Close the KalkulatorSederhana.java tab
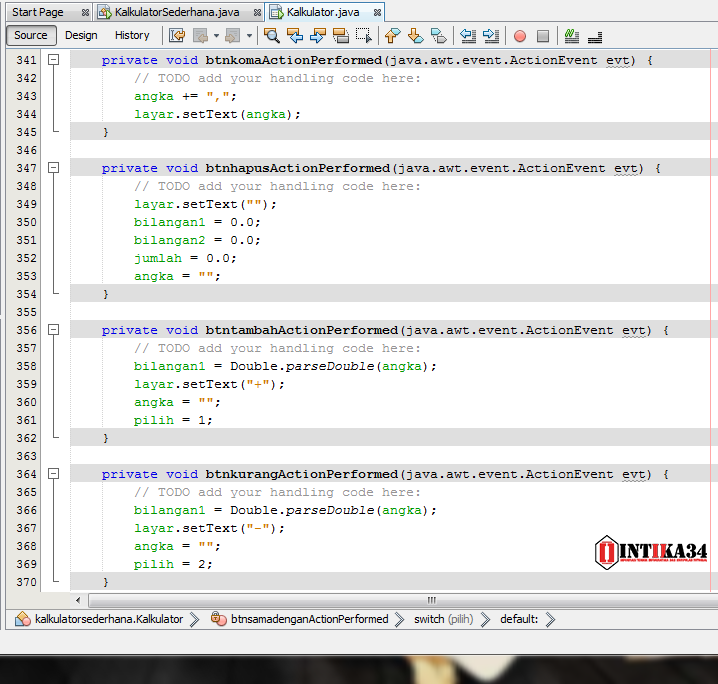 (257, 13)
